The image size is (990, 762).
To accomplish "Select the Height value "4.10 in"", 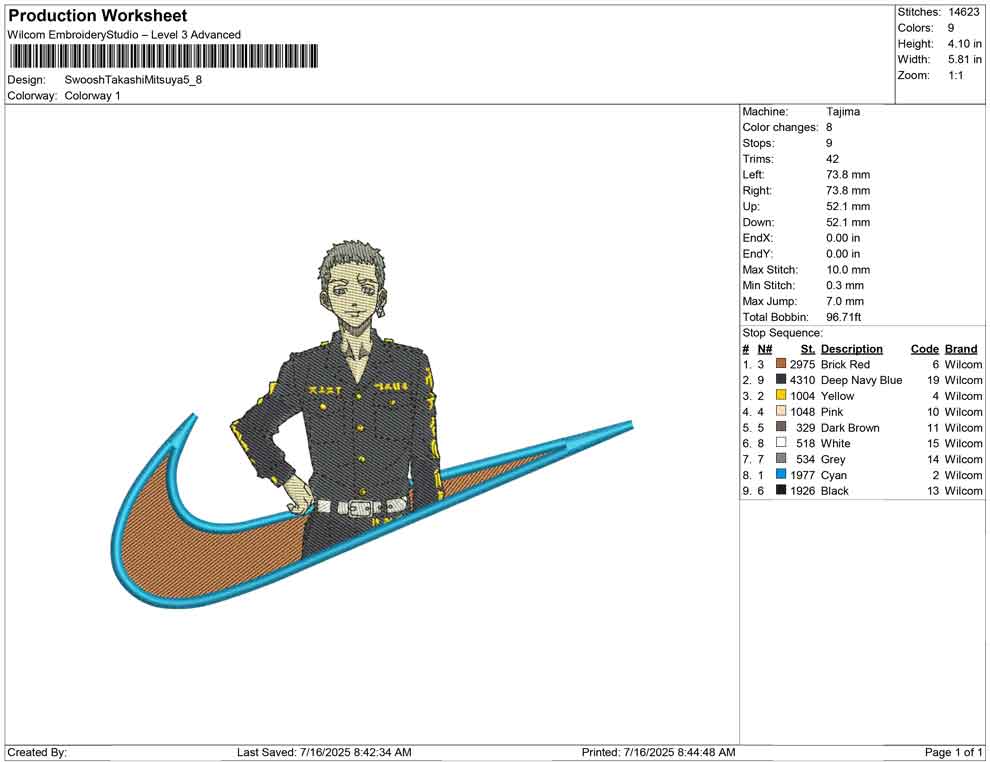I will tap(964, 44).
